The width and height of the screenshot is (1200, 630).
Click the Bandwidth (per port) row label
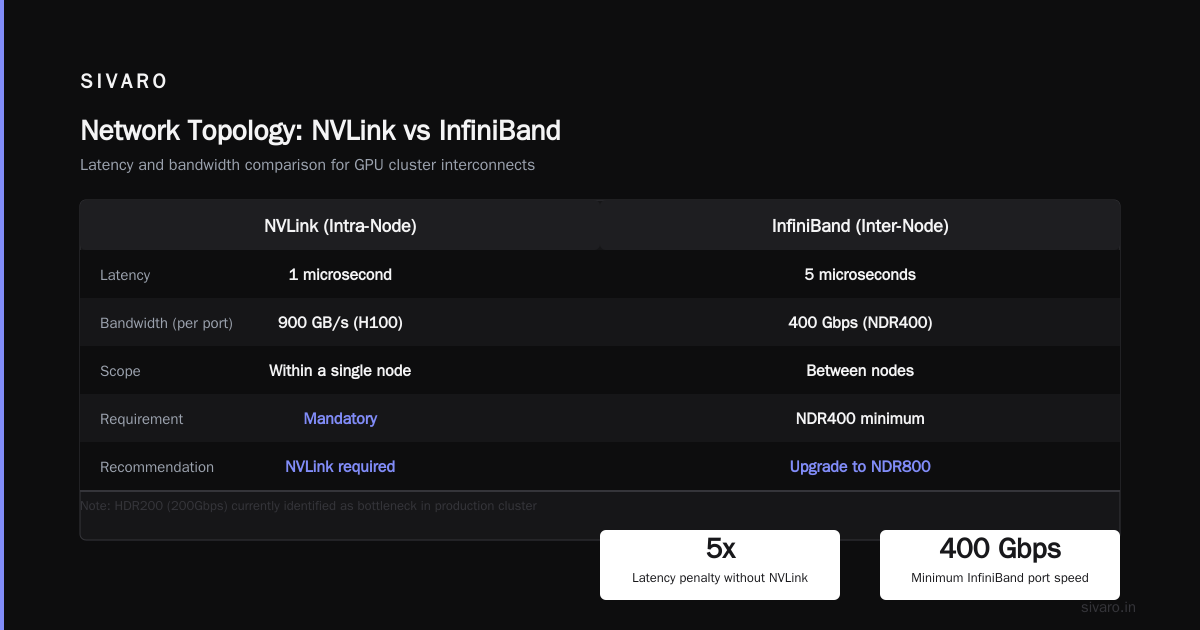tap(166, 323)
